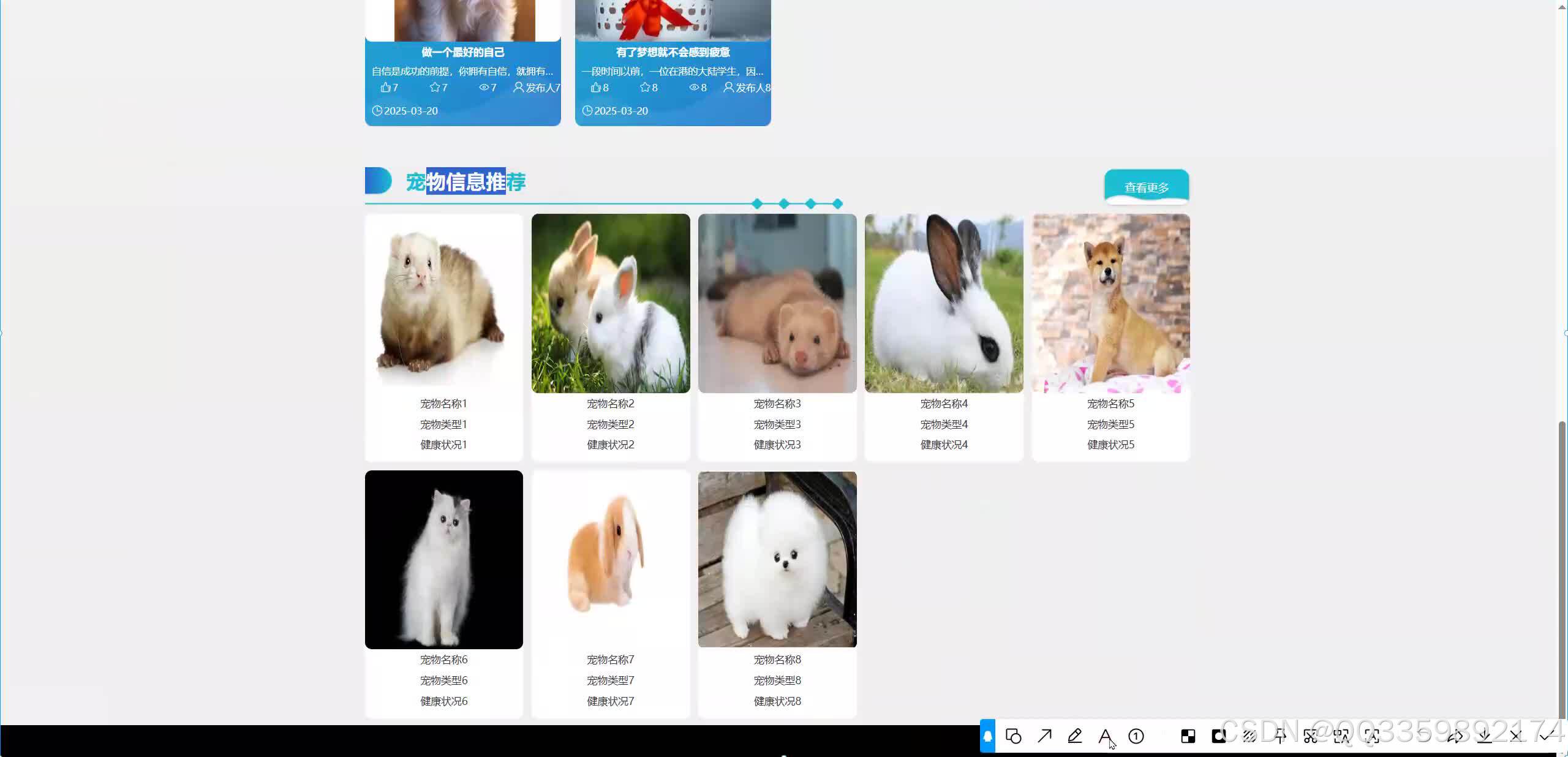Open article 做一个最好的自己

462,52
